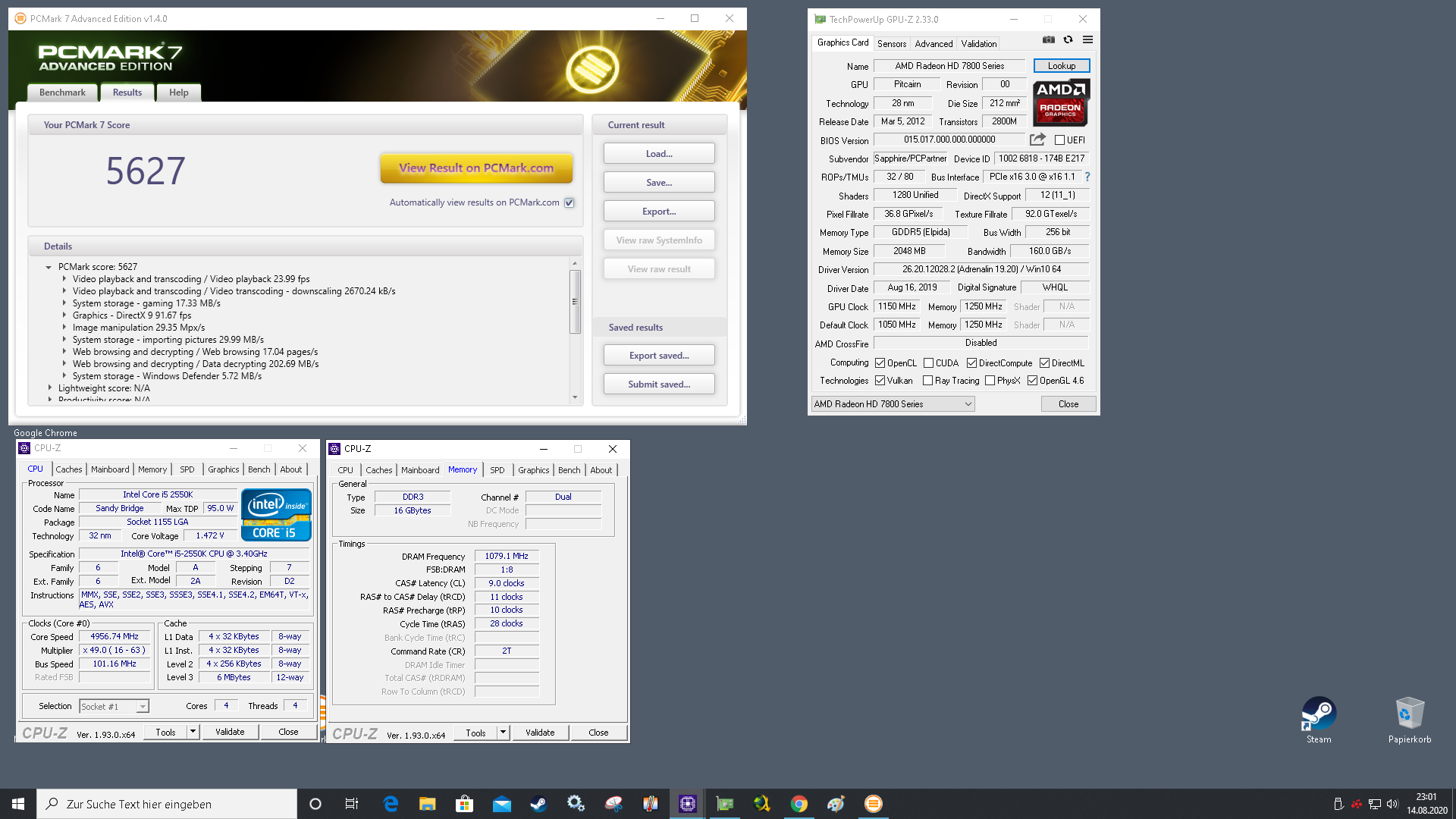Image resolution: width=1456 pixels, height=819 pixels.
Task: Expand the System storage - gaming detail row
Action: pyautogui.click(x=64, y=303)
